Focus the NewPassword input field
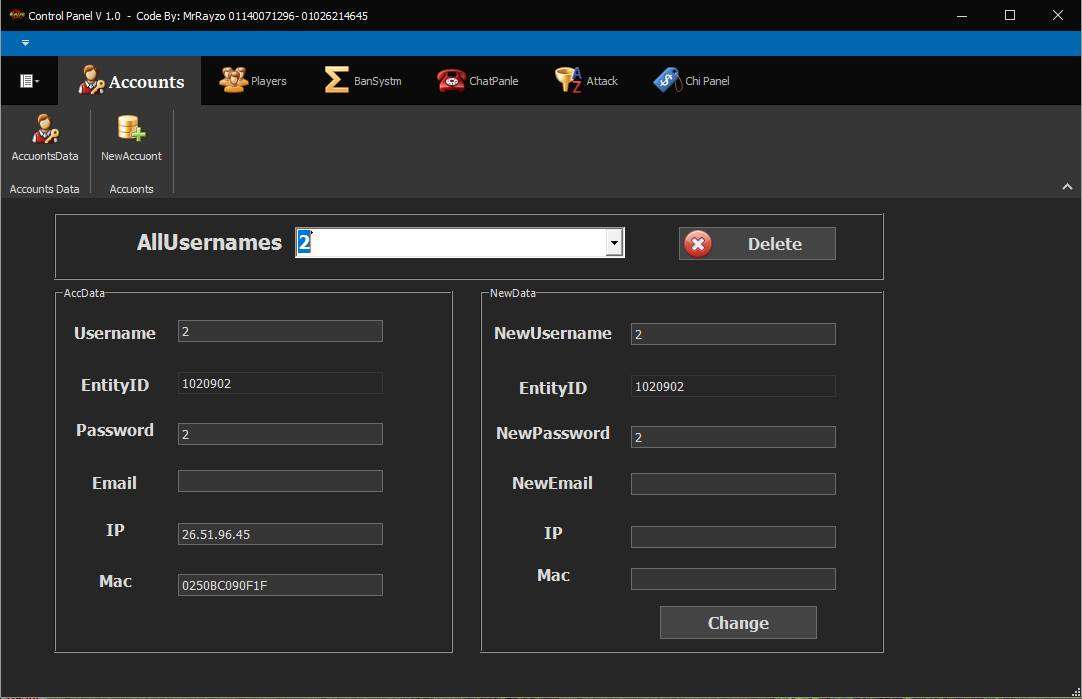Screen dimensions: 1082x699 click(734, 437)
